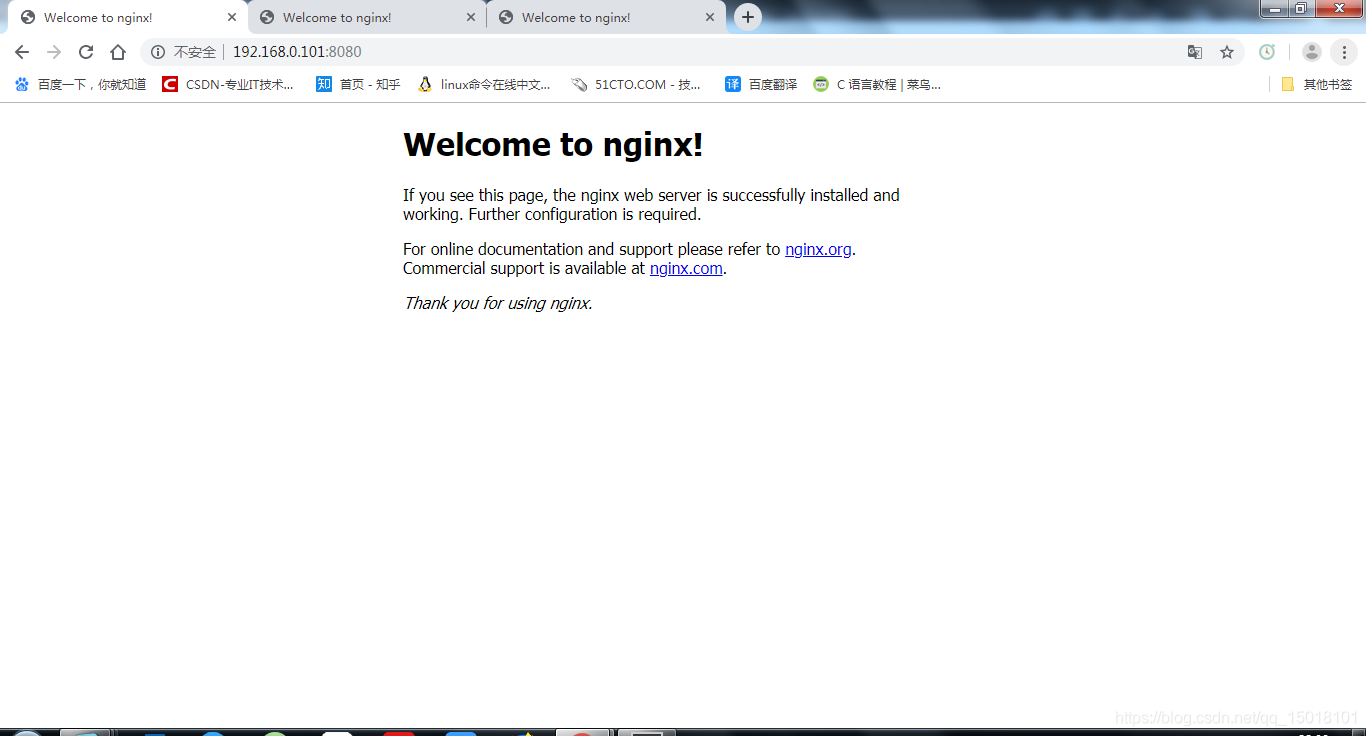Open the Chrome three-dot menu

click(1345, 52)
